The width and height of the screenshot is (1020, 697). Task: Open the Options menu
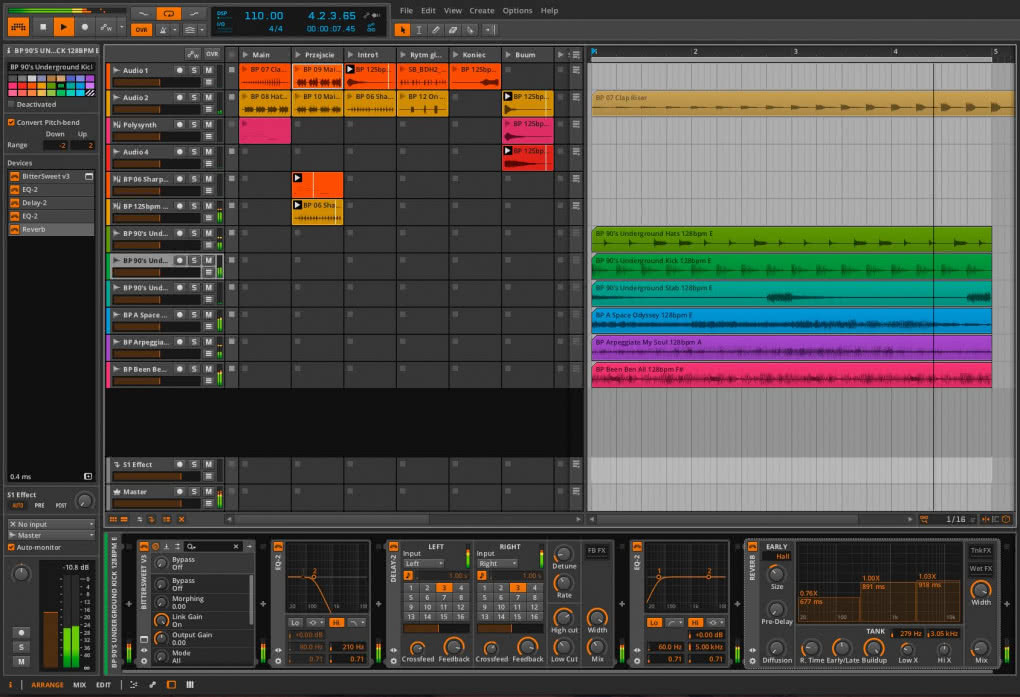point(517,10)
